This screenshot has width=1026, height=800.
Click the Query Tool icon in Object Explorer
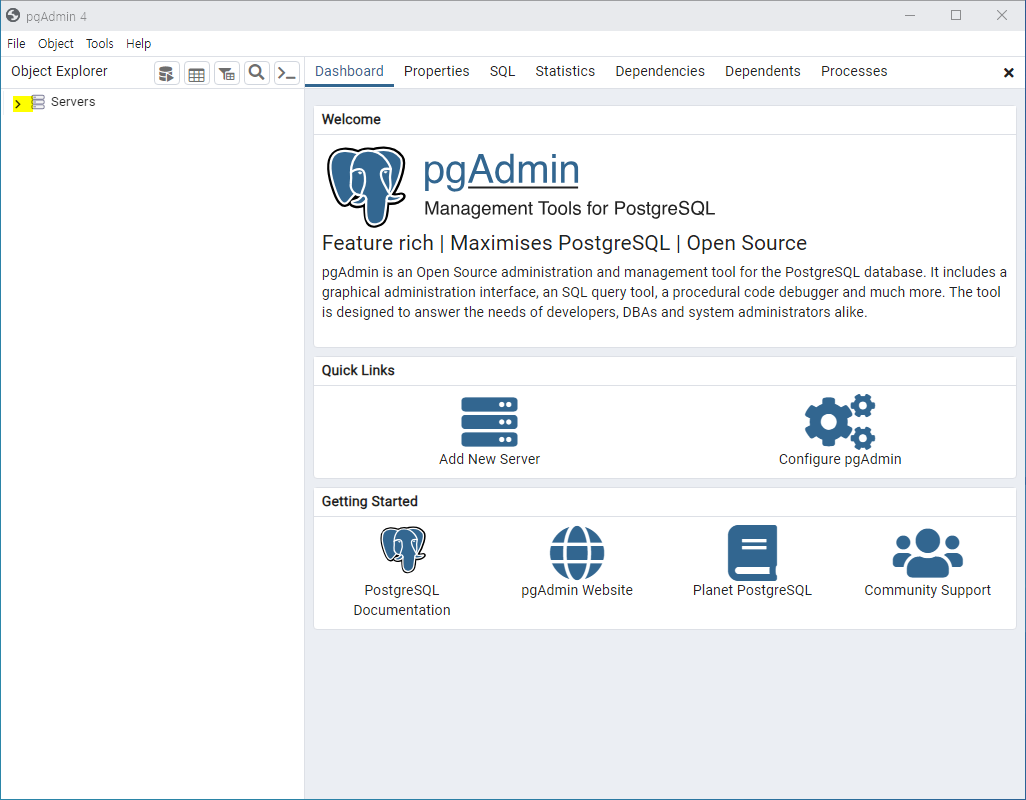pos(167,73)
